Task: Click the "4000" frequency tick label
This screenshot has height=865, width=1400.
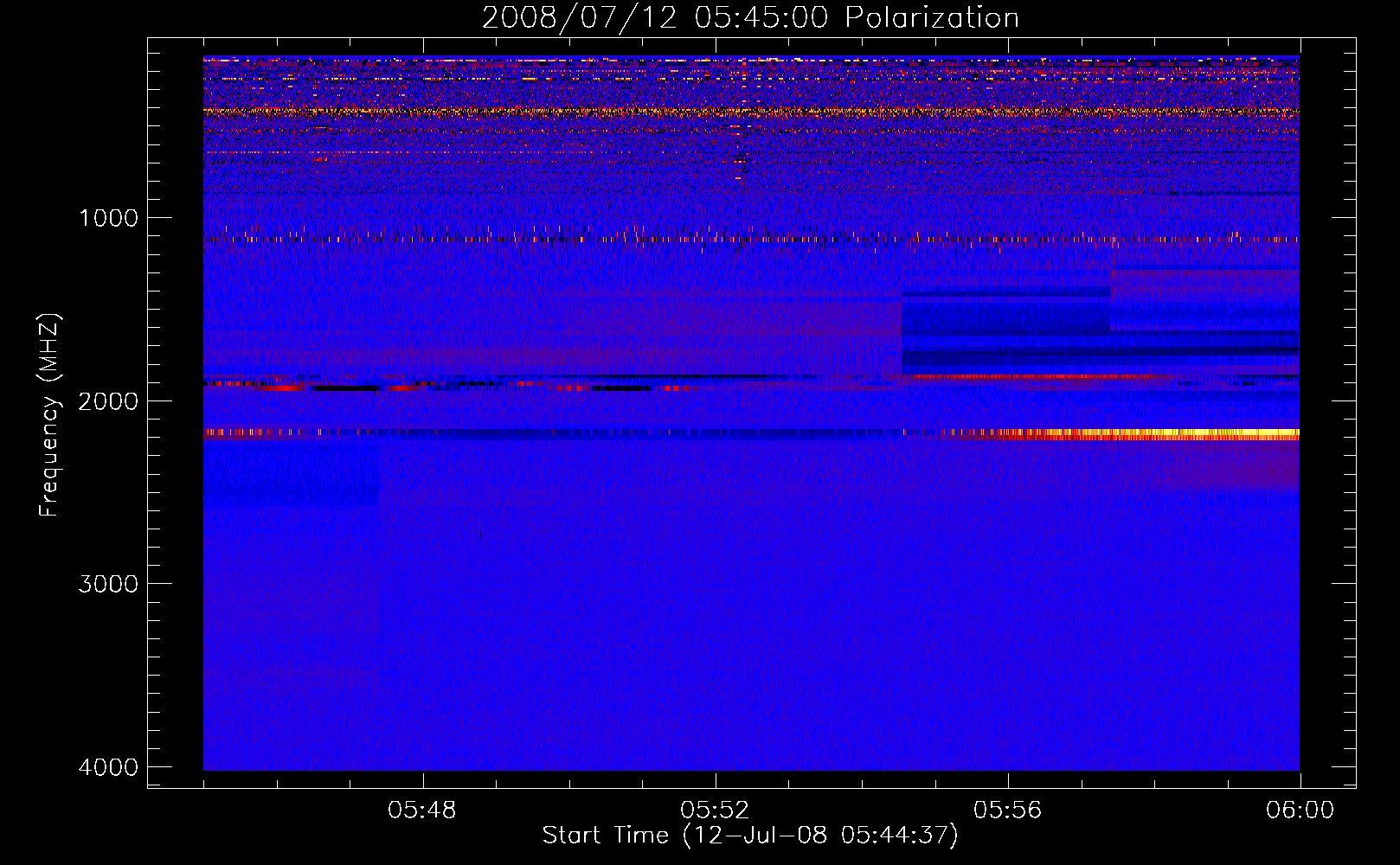Action: coord(108,767)
